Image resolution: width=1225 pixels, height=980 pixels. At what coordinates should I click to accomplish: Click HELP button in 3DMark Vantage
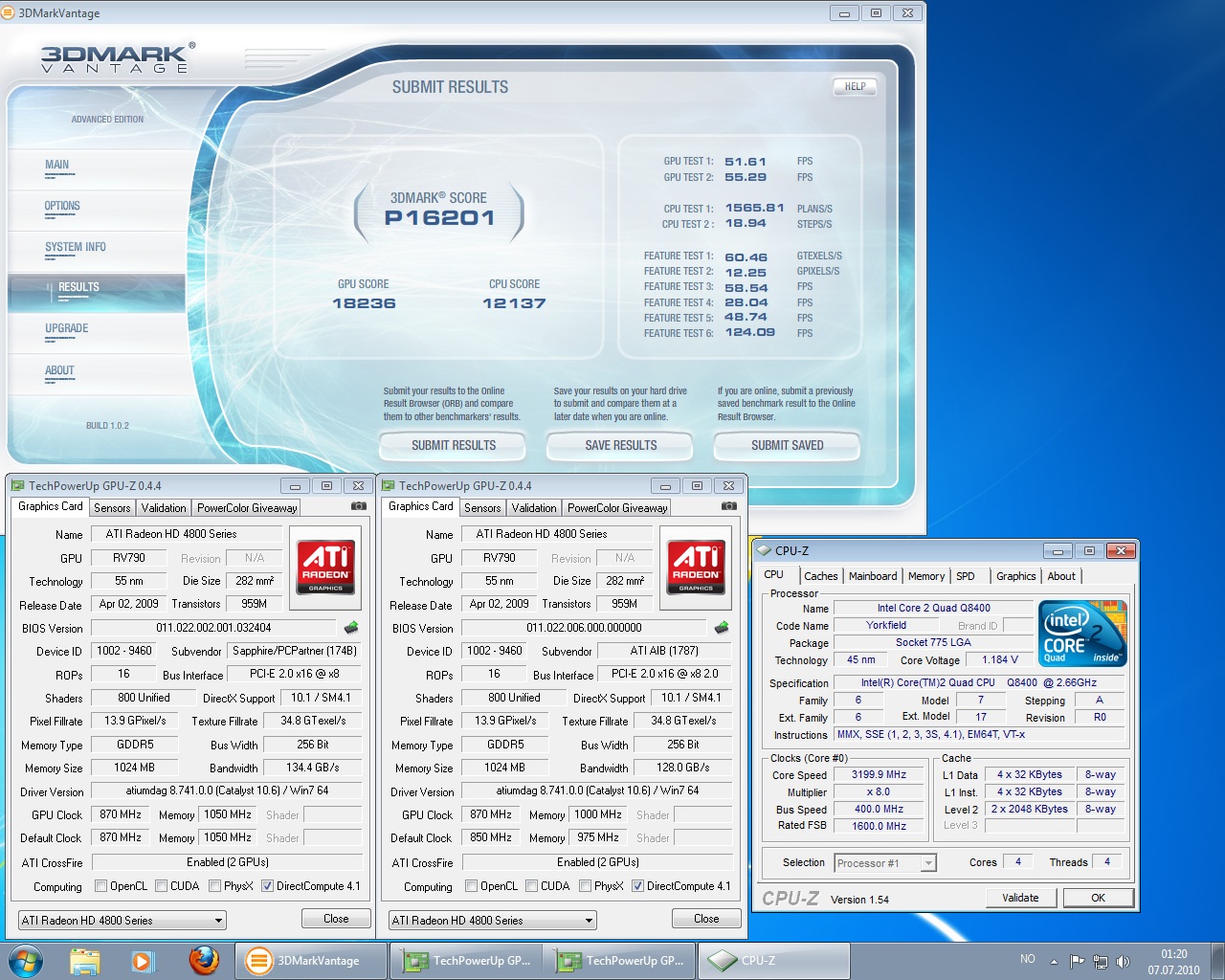tap(855, 86)
